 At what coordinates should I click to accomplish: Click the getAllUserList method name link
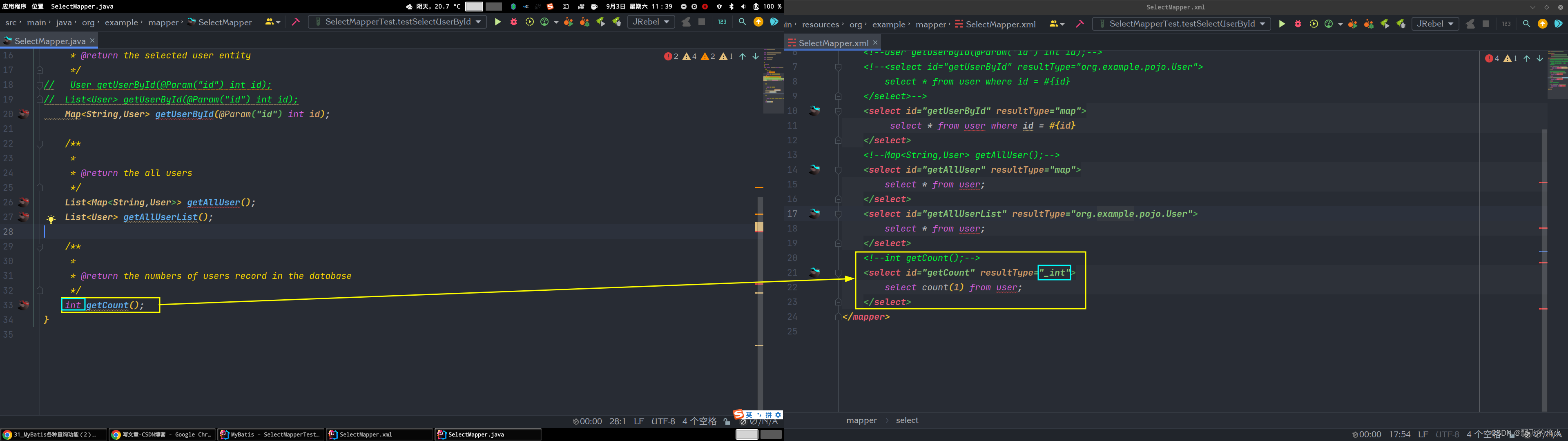(160, 217)
